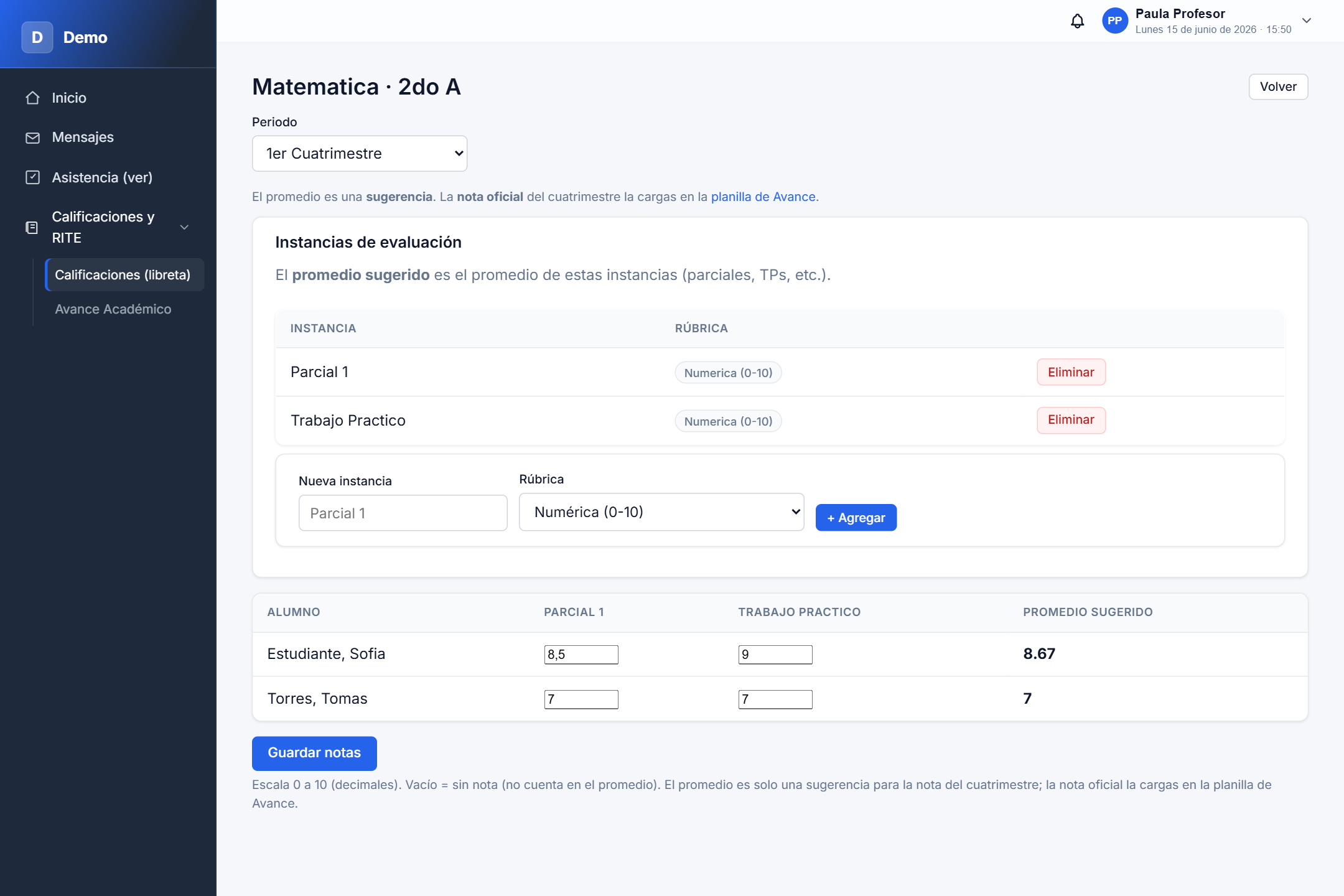Click the Trabajo Practico instance row name
This screenshot has height=896, width=1344.
[348, 421]
